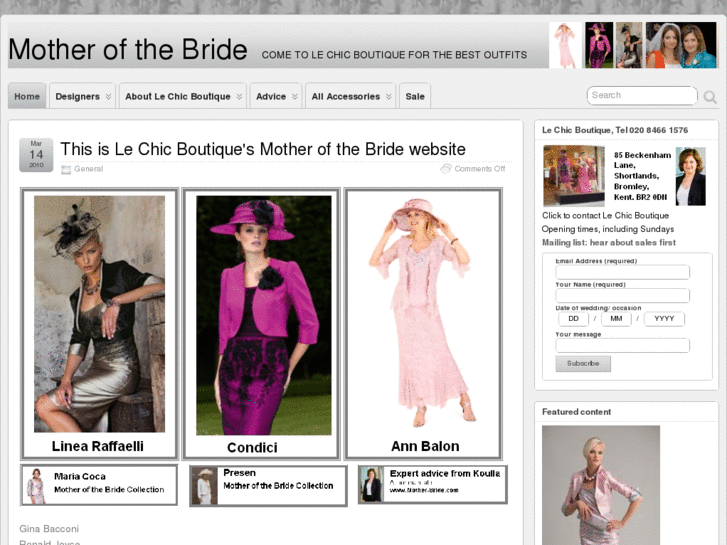Click the Mother of the Bride site title

tap(128, 49)
